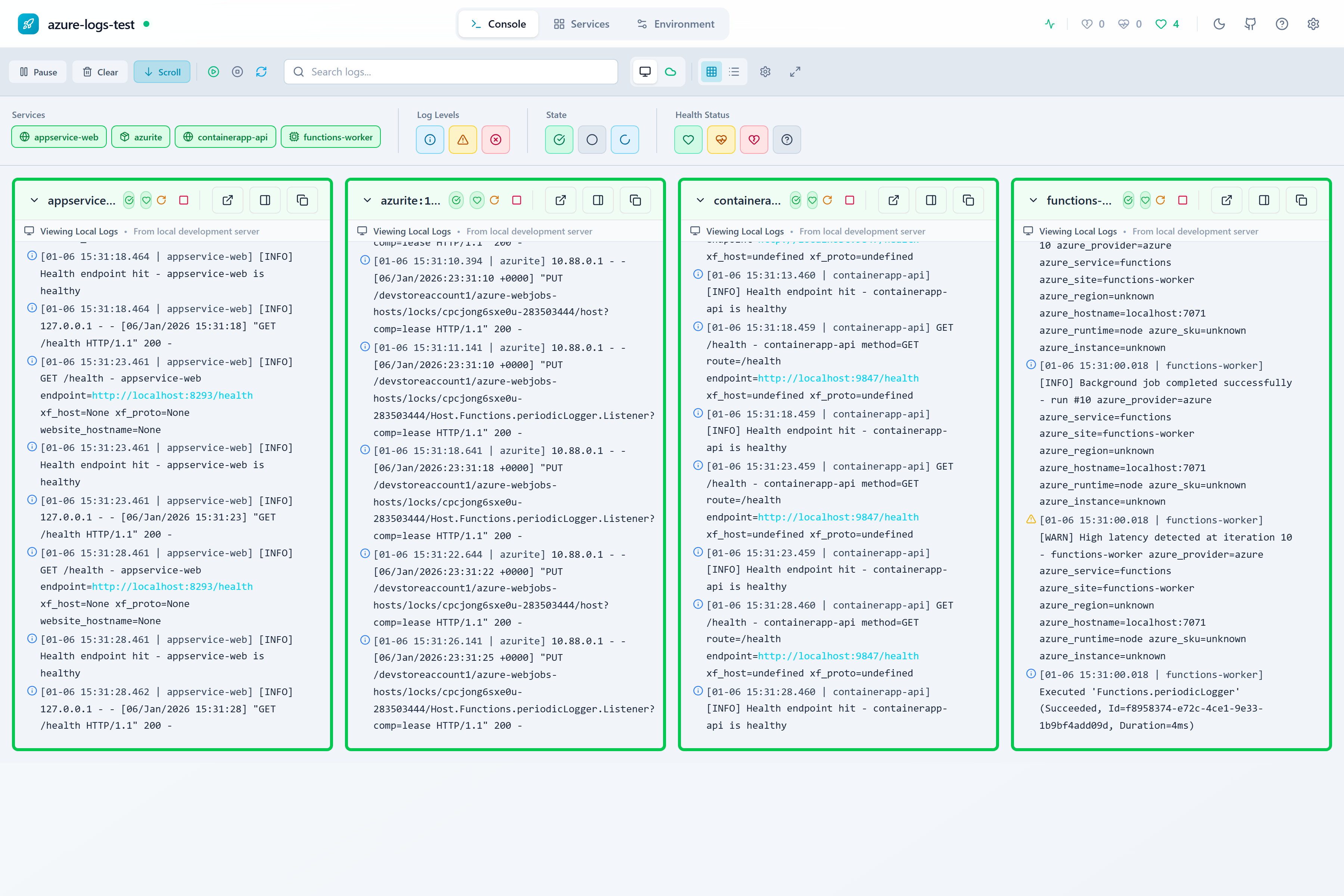Switch to cloud logs source
The image size is (1344, 896).
[670, 72]
